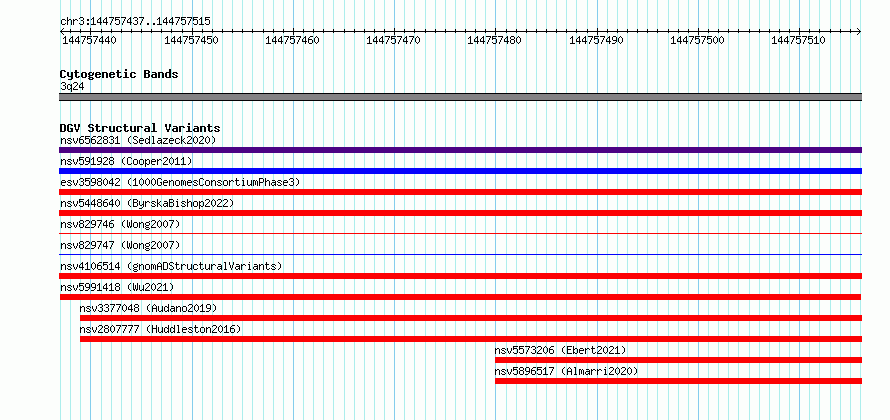Click the nsv5573206 (Ebert2021) label
This screenshot has width=890, height=420.
click(x=560, y=350)
